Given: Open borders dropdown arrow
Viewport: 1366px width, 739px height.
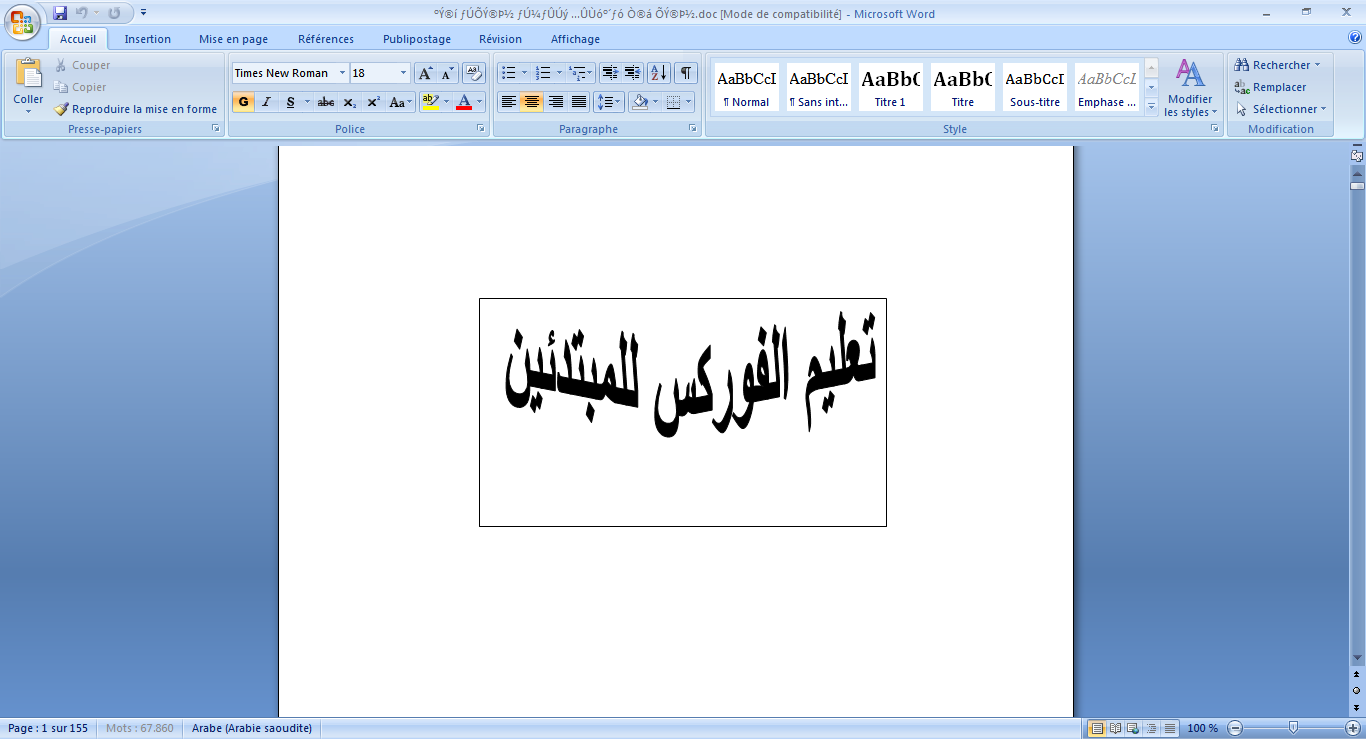Looking at the screenshot, I should tap(689, 102).
